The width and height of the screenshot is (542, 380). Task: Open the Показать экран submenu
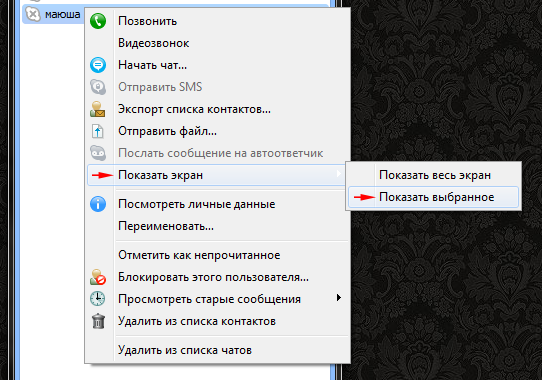click(x=217, y=175)
